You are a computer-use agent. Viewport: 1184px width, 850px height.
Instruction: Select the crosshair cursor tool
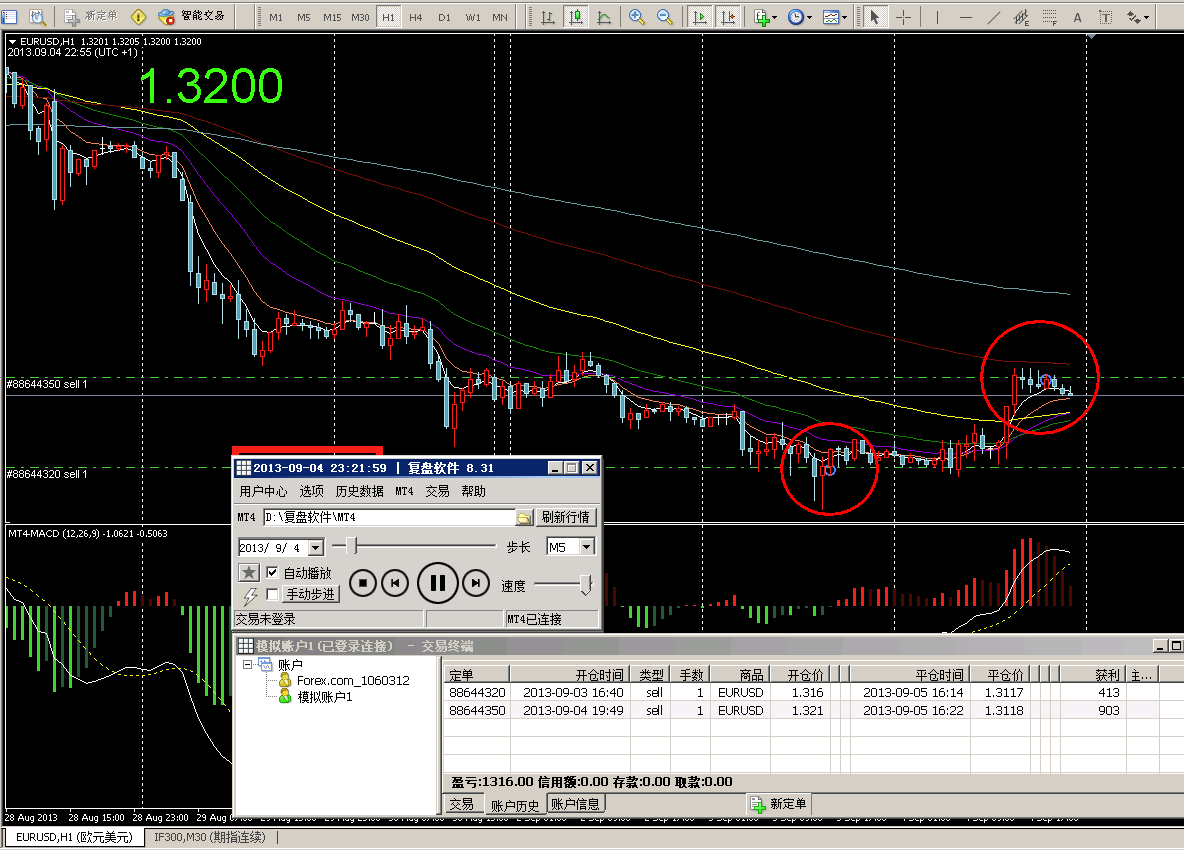pyautogui.click(x=903, y=17)
